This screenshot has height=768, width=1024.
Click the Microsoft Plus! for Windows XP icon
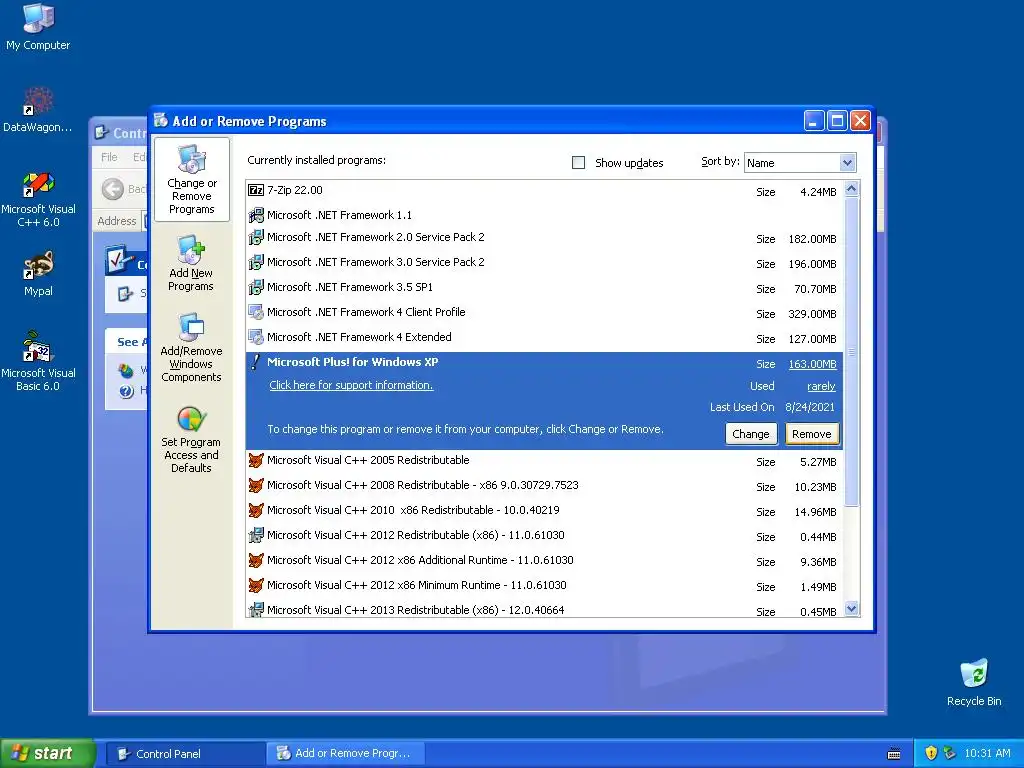click(x=256, y=362)
